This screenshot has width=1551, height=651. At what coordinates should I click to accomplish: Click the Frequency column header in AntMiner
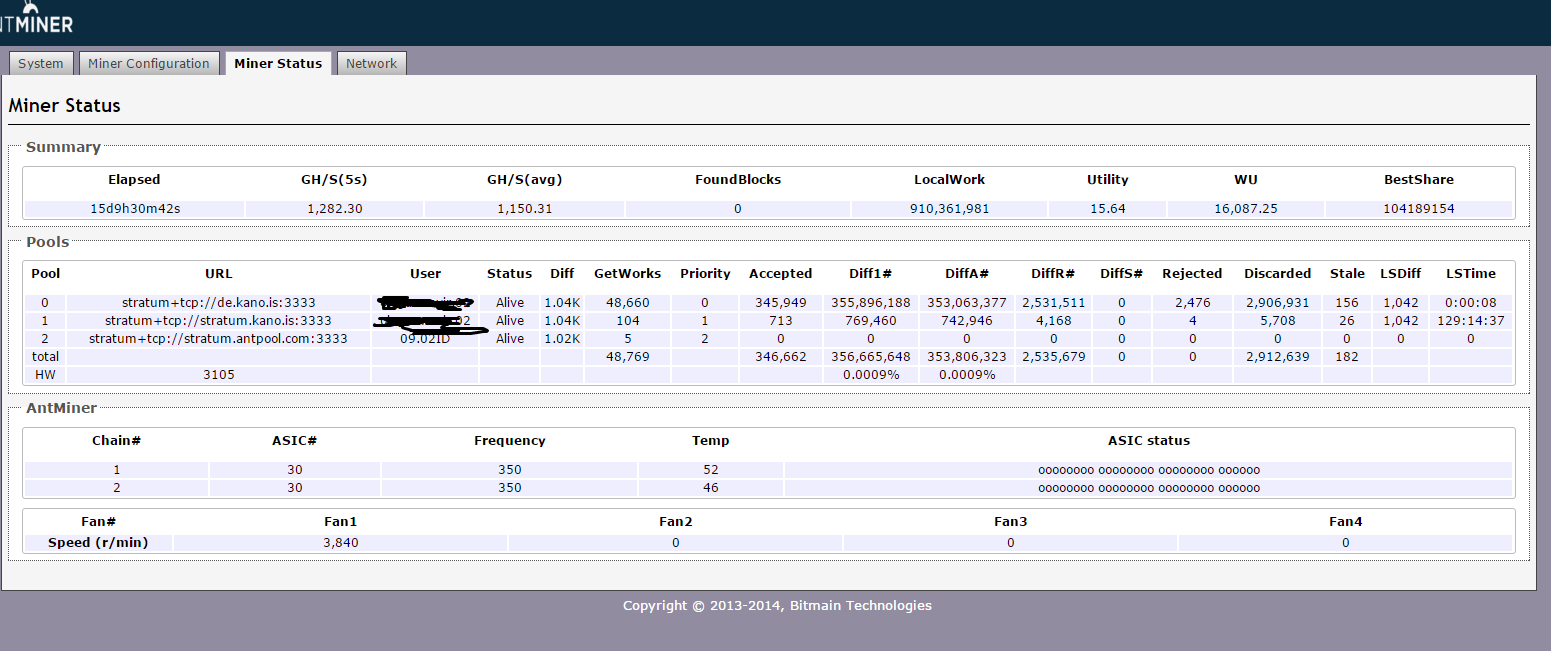click(x=509, y=440)
